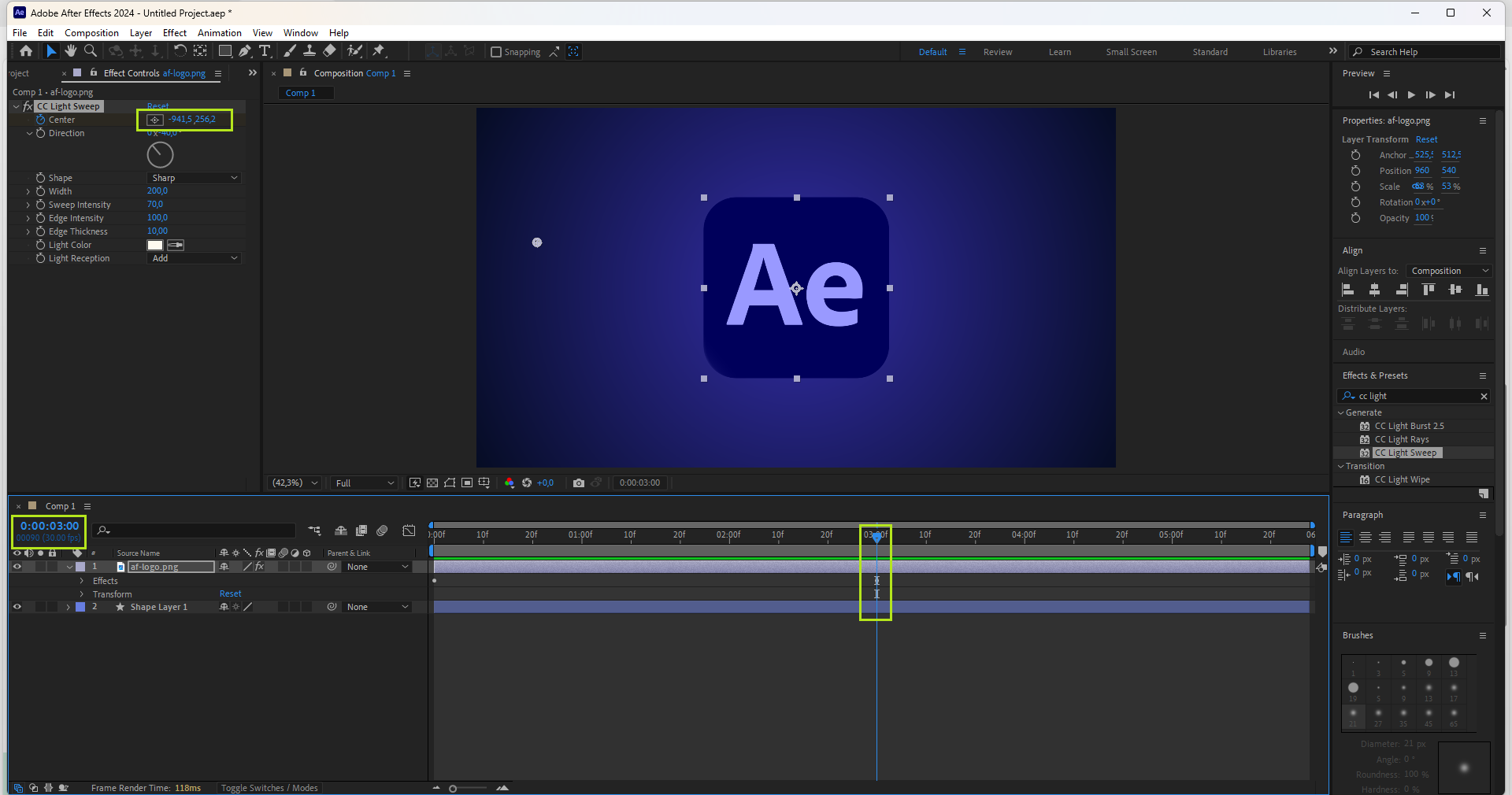
Task: Select the Hand tool
Action: tap(71, 51)
